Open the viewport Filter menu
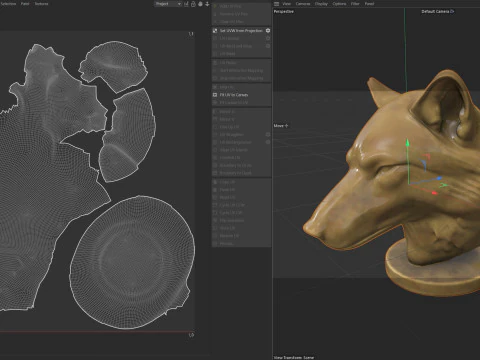 pos(355,4)
